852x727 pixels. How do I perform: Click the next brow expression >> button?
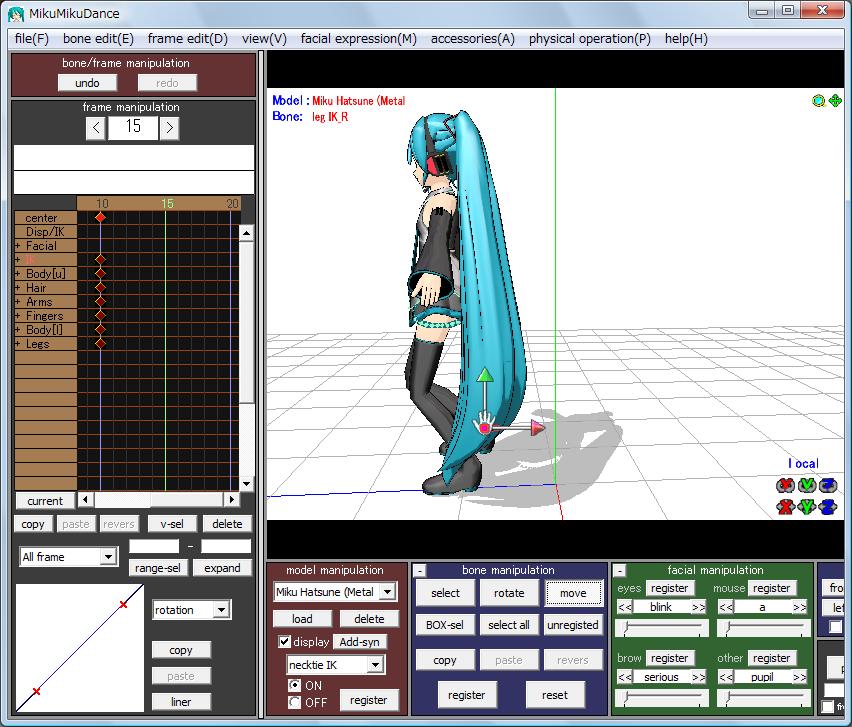pos(698,677)
